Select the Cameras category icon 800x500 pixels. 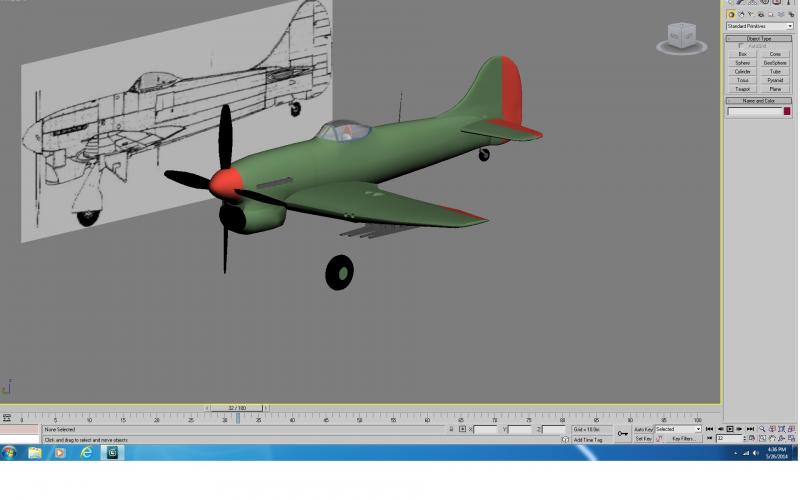coord(761,15)
